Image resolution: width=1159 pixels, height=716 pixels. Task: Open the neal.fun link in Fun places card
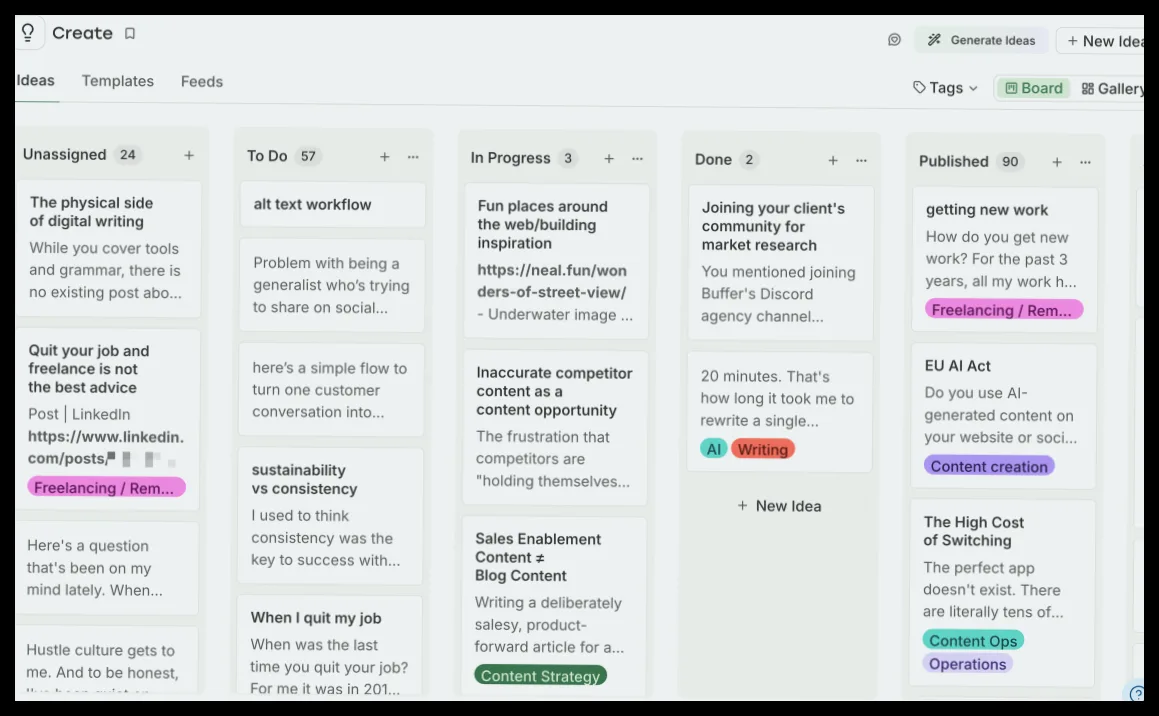click(551, 282)
